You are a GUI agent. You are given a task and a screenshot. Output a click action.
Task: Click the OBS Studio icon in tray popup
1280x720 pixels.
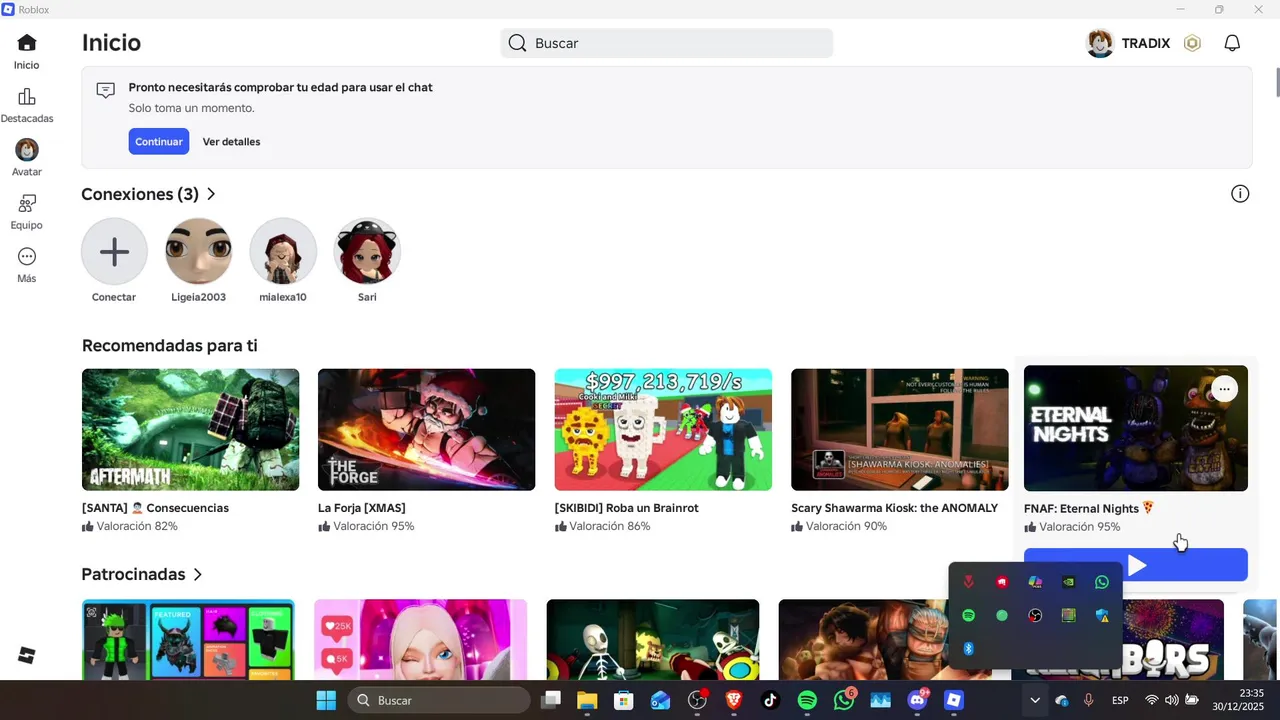click(1035, 616)
